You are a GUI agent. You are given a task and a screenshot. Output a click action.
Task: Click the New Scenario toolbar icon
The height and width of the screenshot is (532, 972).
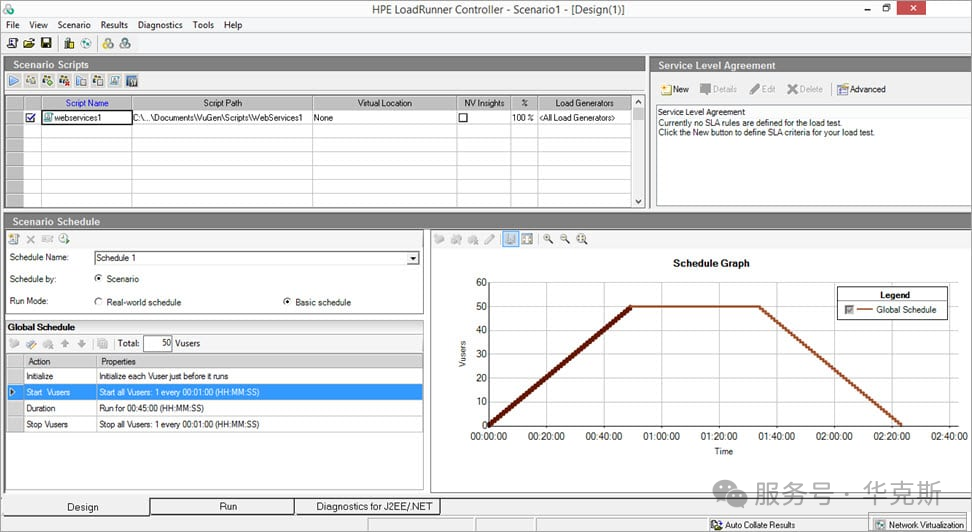tap(12, 43)
